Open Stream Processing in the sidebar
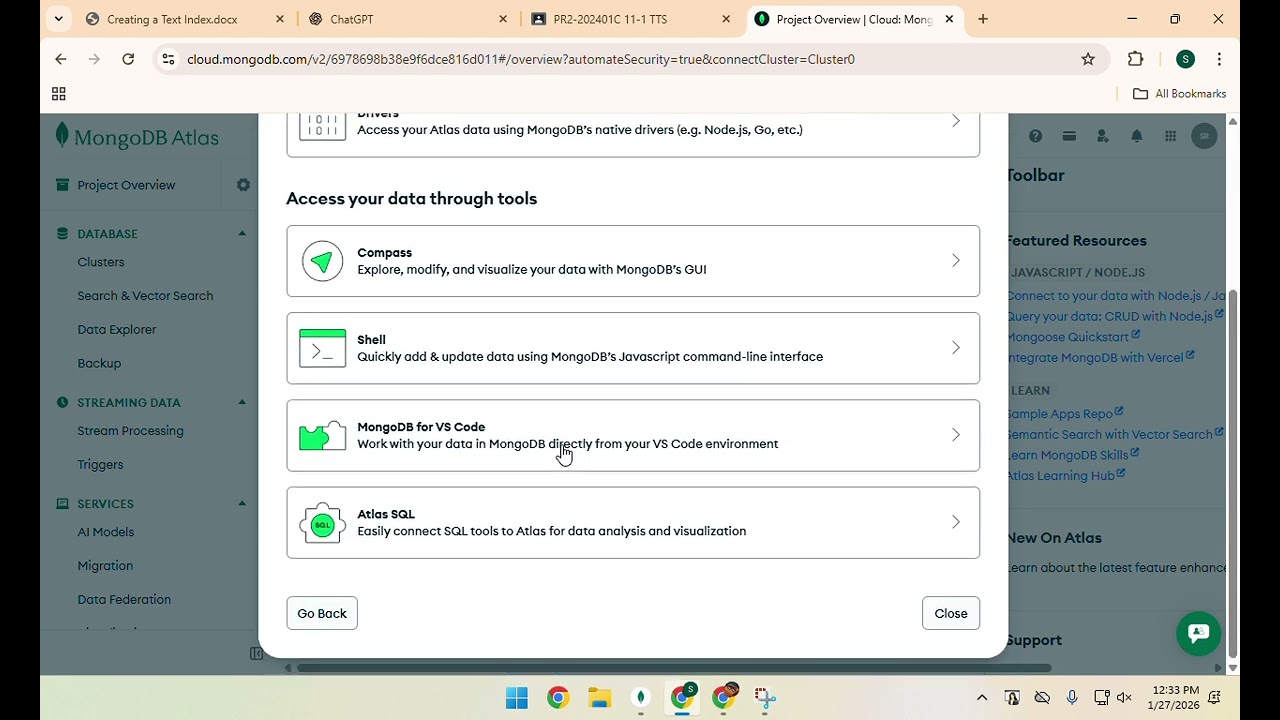 [130, 431]
